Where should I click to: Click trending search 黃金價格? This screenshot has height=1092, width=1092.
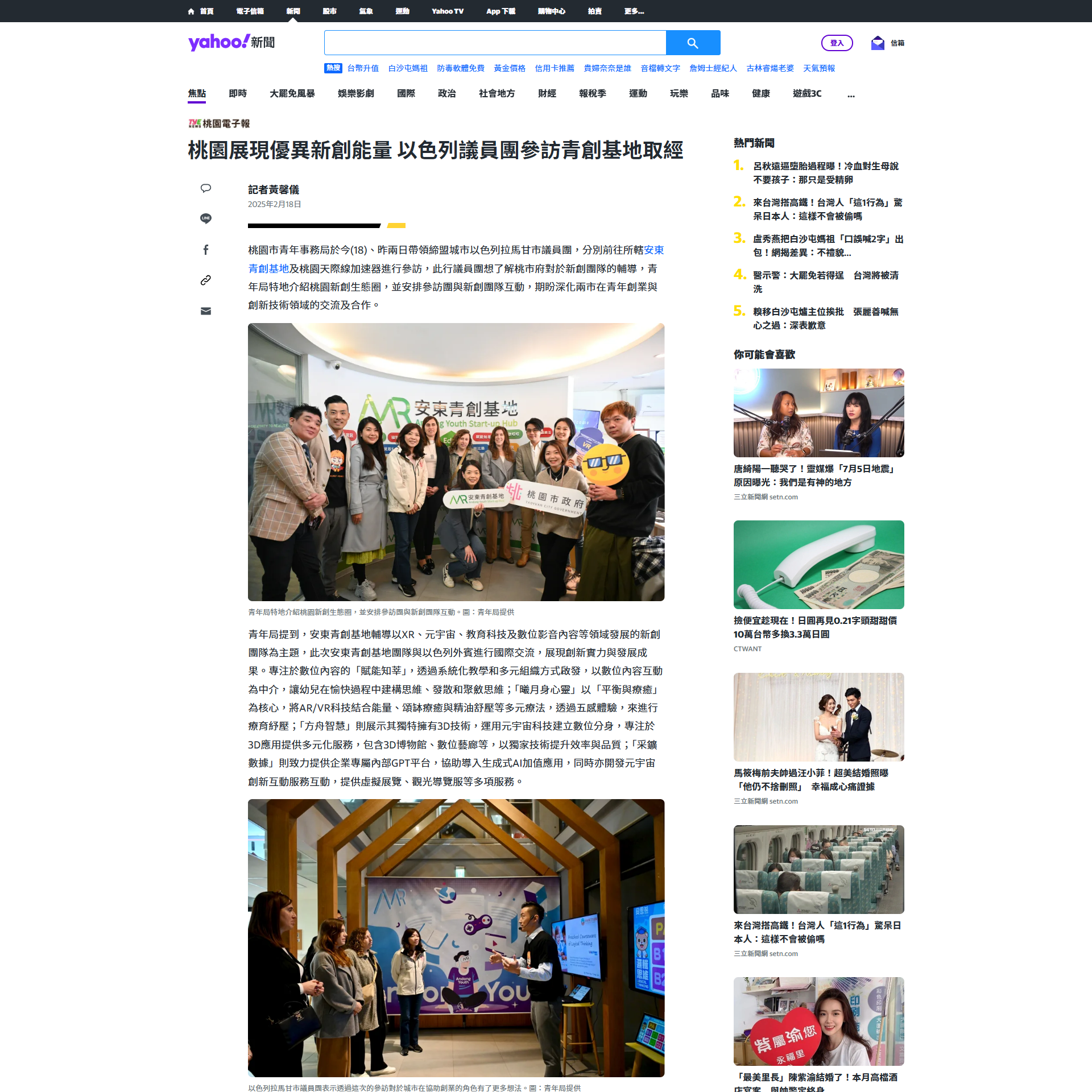[x=510, y=68]
